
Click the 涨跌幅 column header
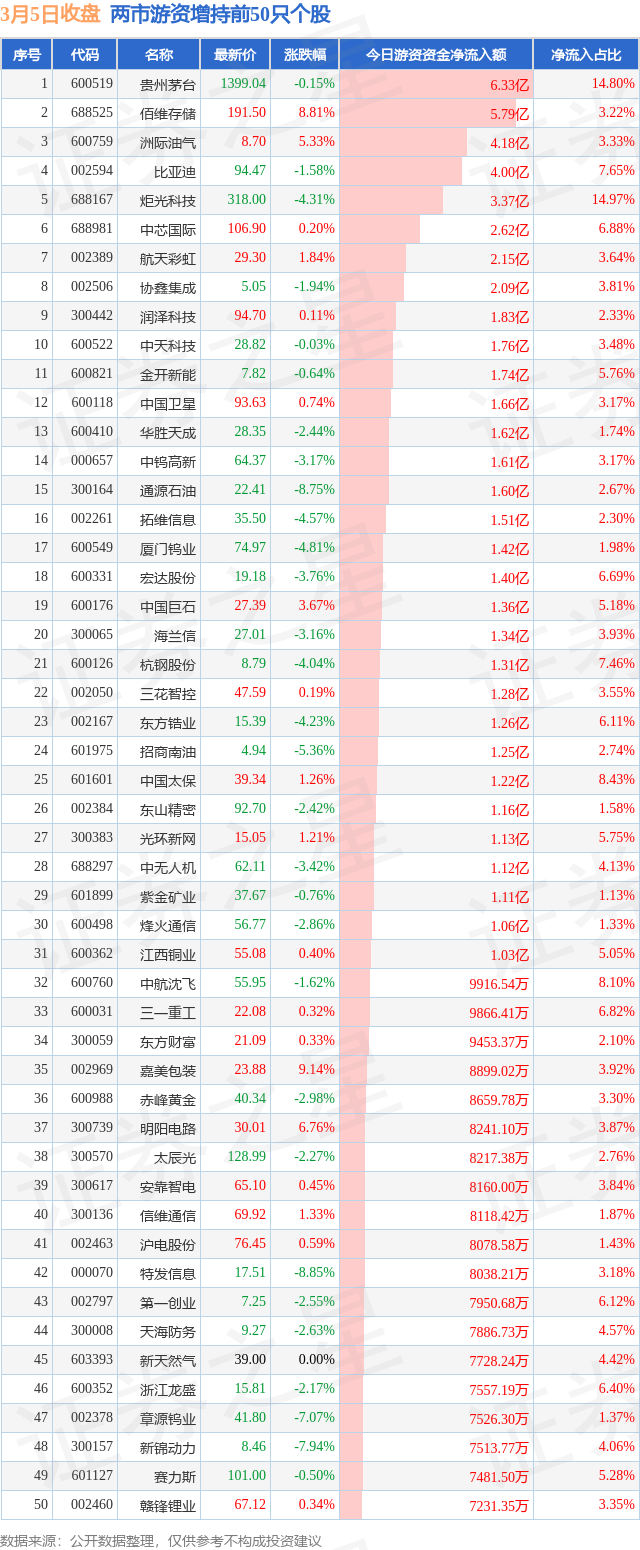[x=304, y=55]
